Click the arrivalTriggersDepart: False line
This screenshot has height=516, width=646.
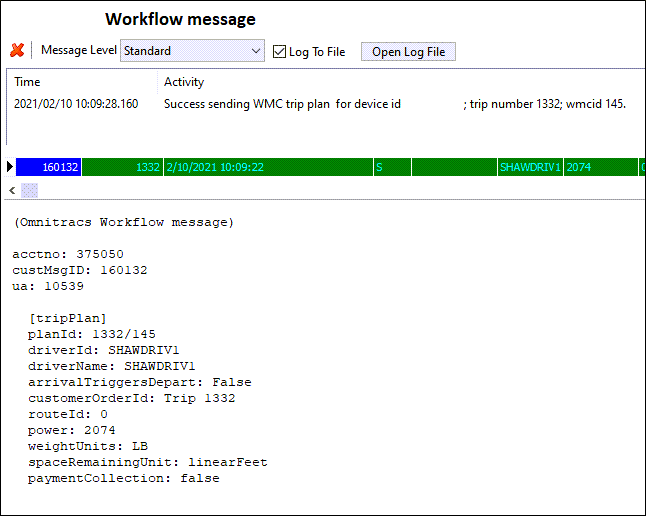click(140, 382)
